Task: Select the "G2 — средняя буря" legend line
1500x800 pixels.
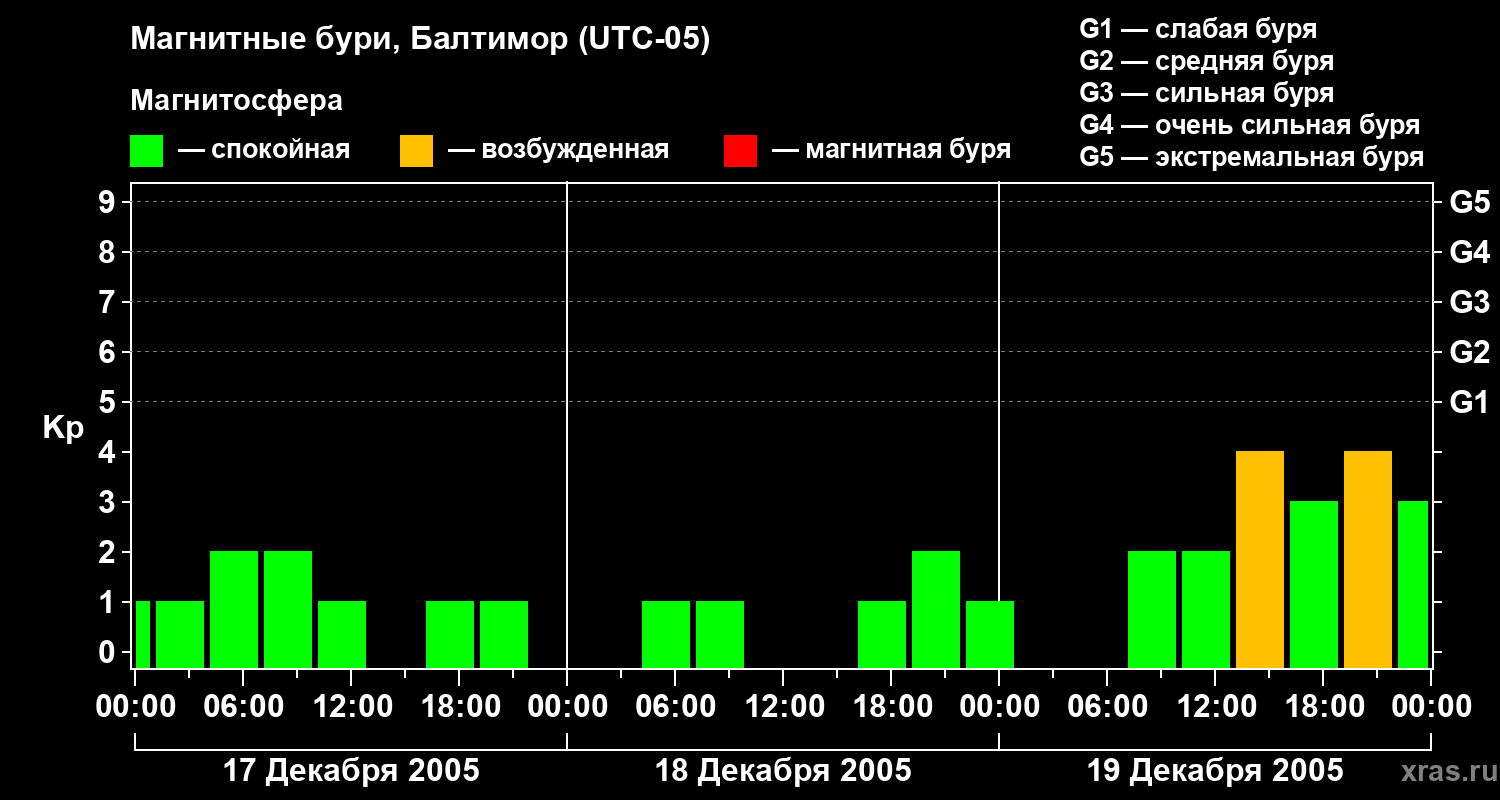Action: tap(1206, 61)
